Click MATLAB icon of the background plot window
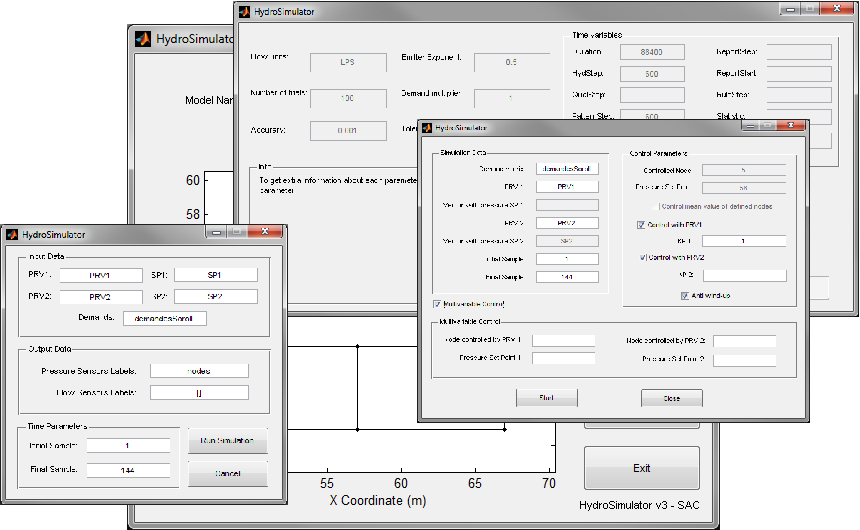Viewport: 860px width, 530px height. pyautogui.click(x=143, y=40)
